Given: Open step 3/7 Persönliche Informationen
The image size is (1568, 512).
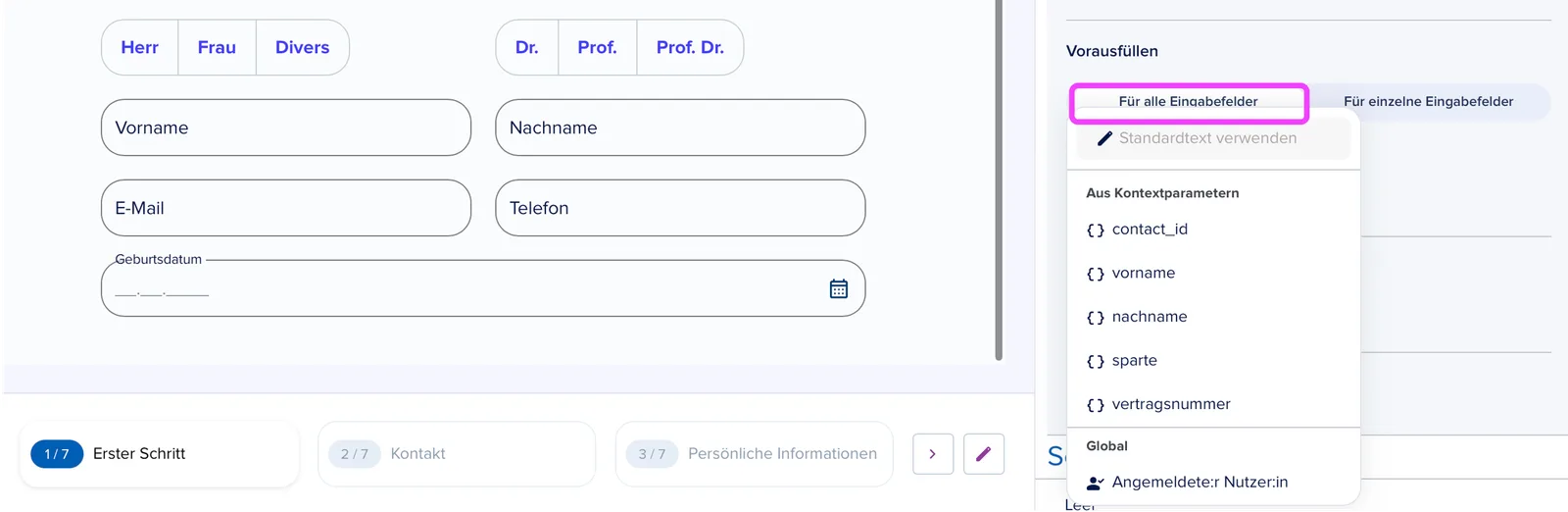Looking at the screenshot, I should pos(755,454).
